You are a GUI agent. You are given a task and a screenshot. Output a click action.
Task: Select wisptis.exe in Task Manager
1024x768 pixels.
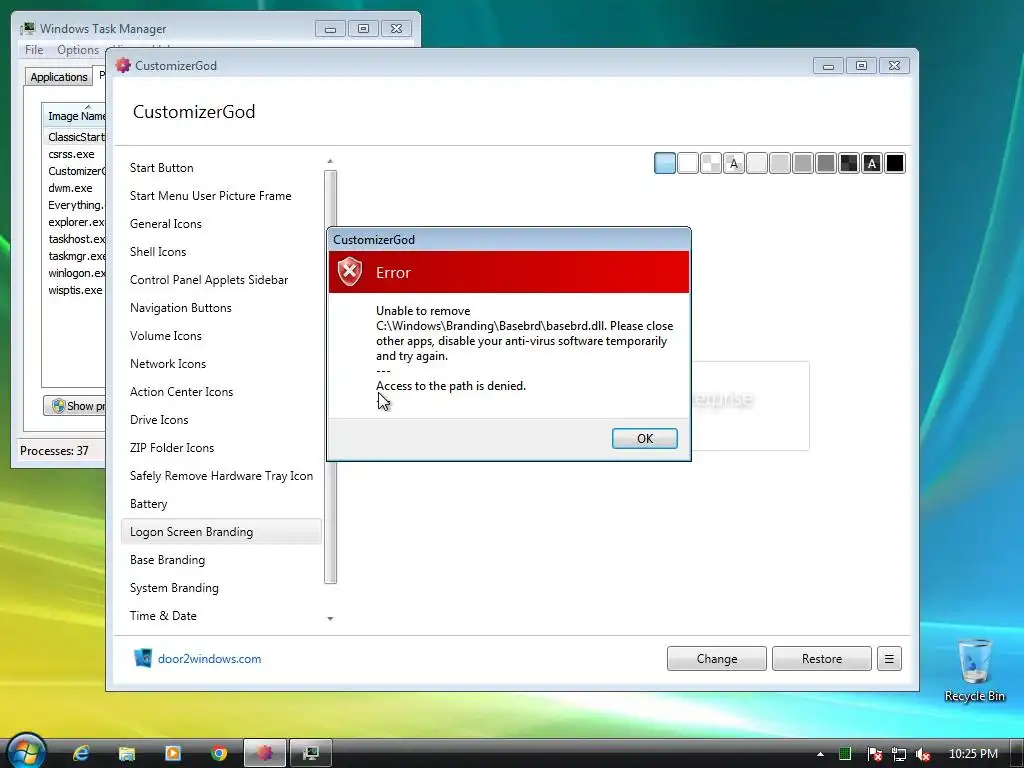(75, 290)
